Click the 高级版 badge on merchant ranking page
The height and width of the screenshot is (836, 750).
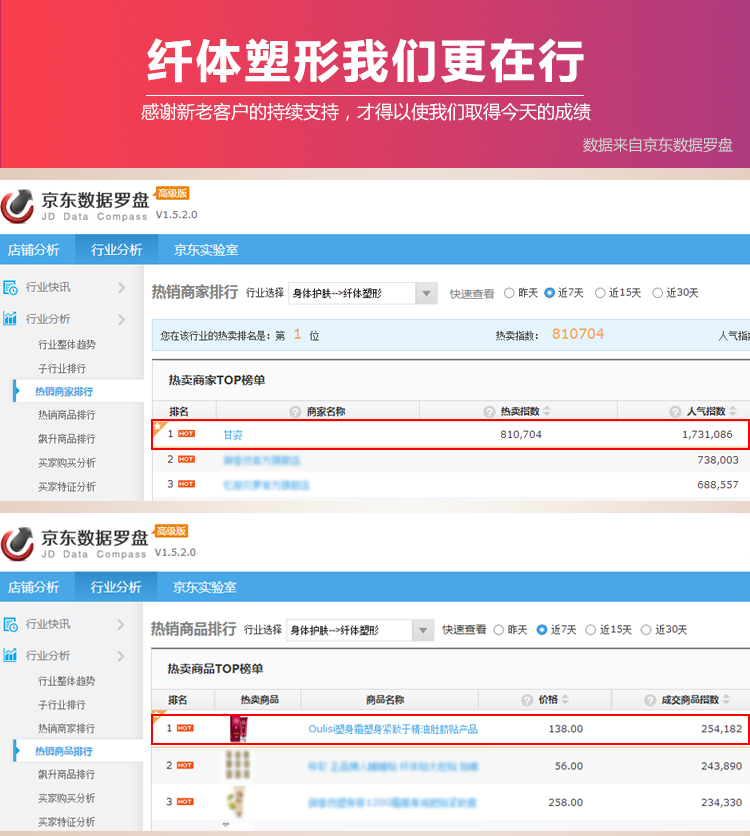click(172, 193)
